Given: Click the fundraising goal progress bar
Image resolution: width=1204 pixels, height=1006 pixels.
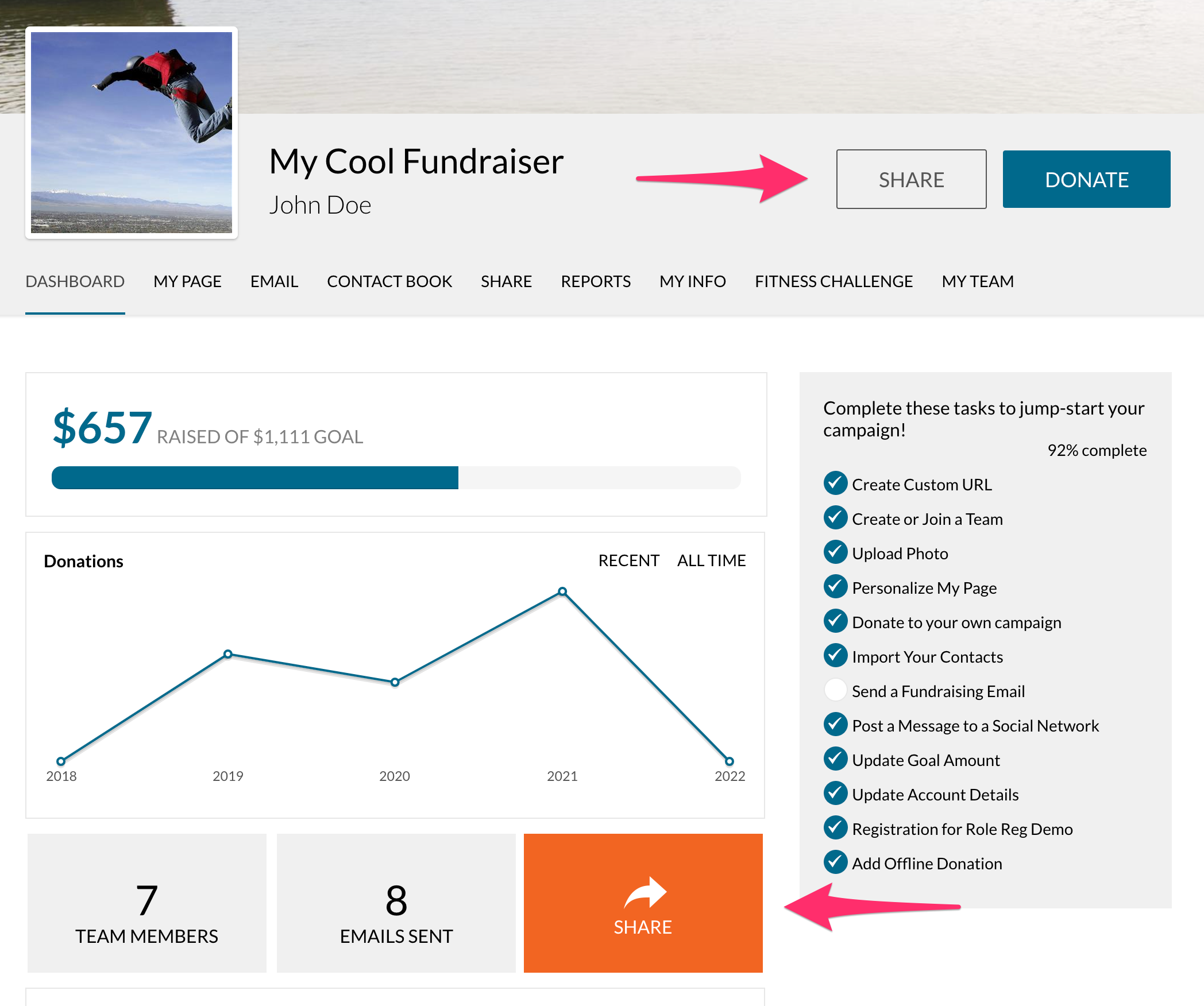Looking at the screenshot, I should (x=396, y=478).
